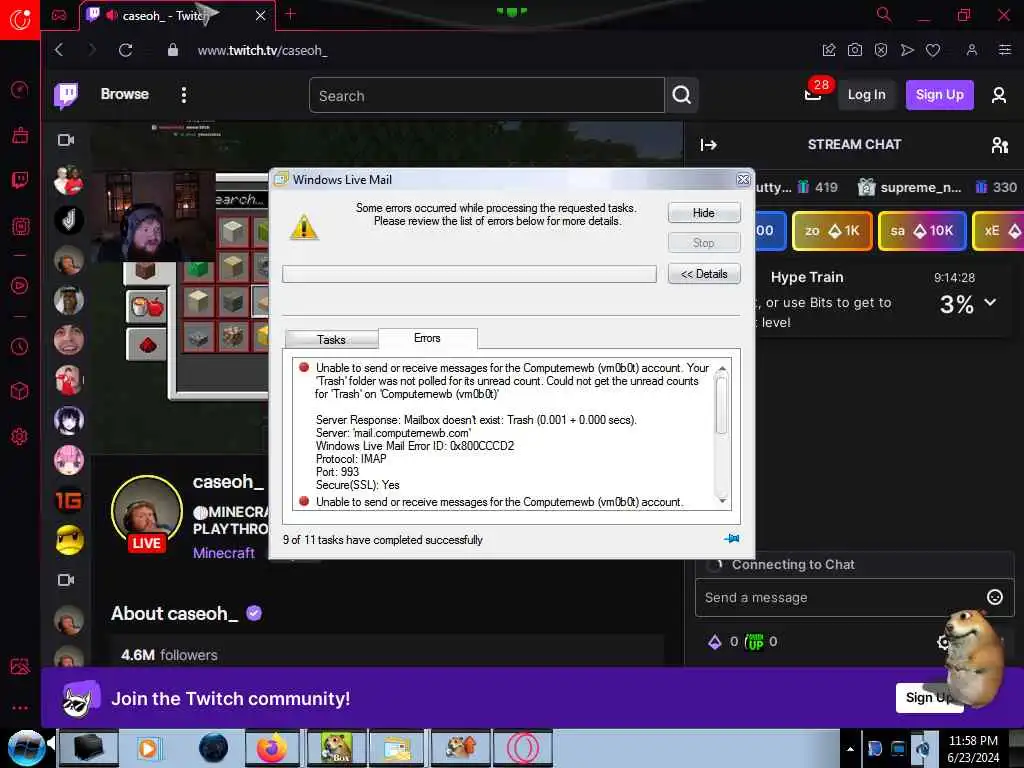Open the chat community users icon
The height and width of the screenshot is (768, 1024).
(x=999, y=145)
